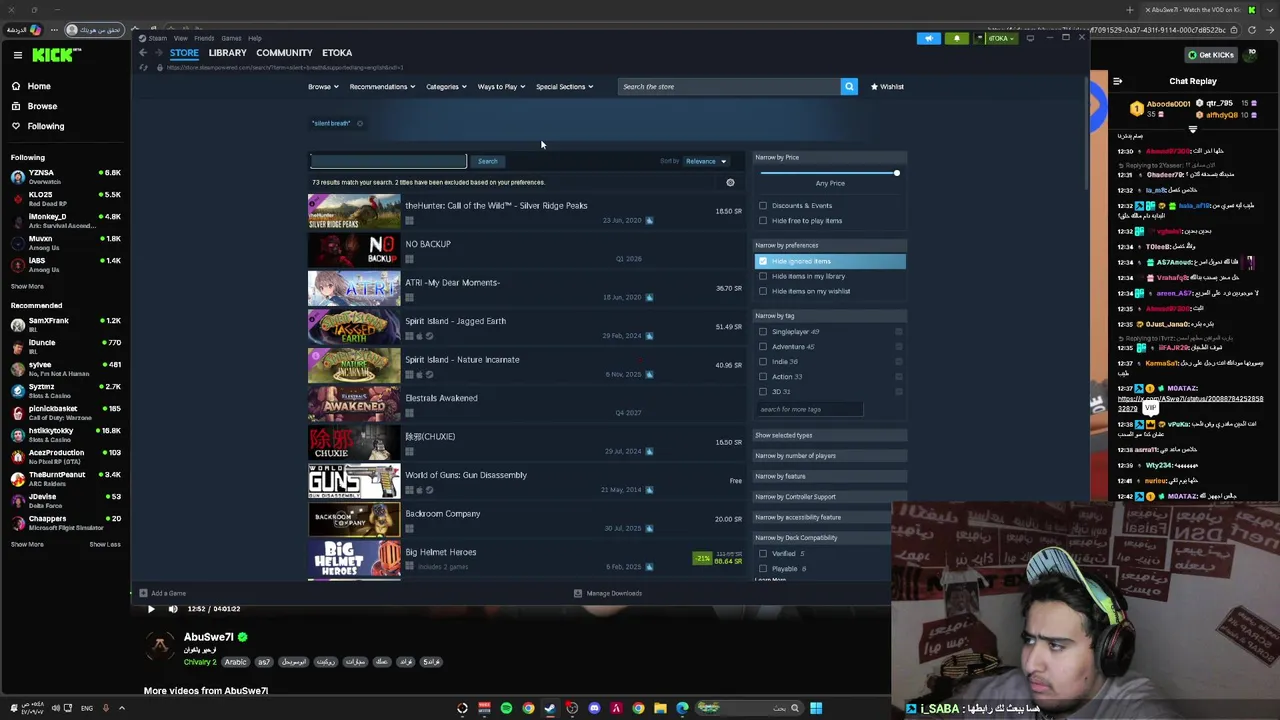Image resolution: width=1280 pixels, height=720 pixels.
Task: Check Hide items in my library
Action: pos(763,276)
